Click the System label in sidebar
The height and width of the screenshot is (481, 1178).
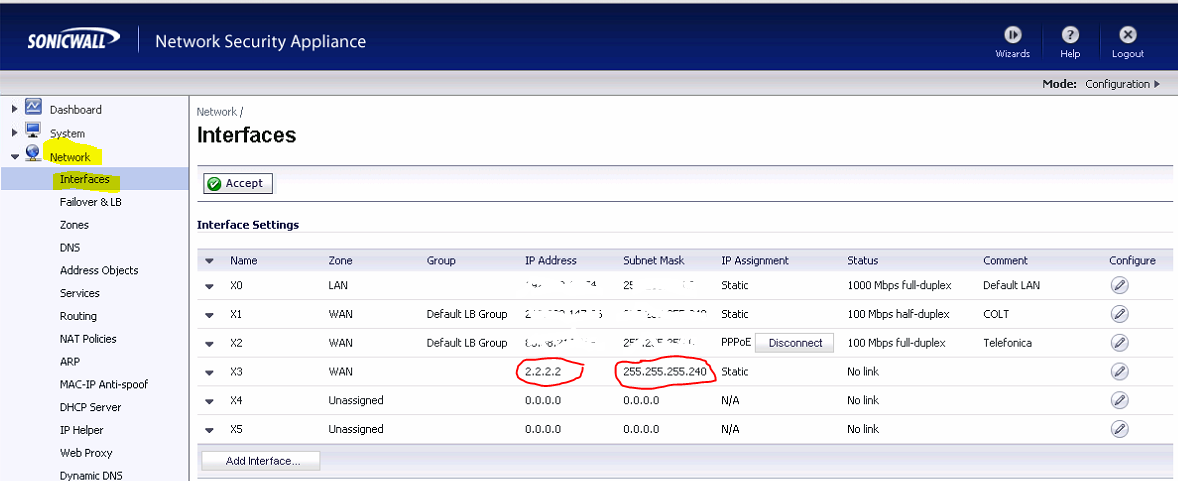click(x=68, y=133)
